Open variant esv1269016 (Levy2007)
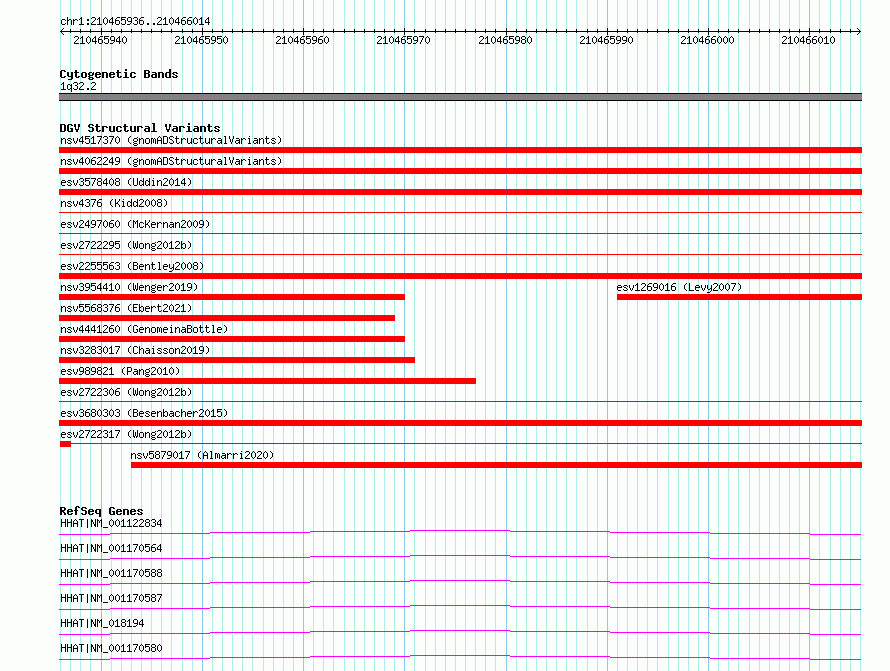 coord(679,287)
